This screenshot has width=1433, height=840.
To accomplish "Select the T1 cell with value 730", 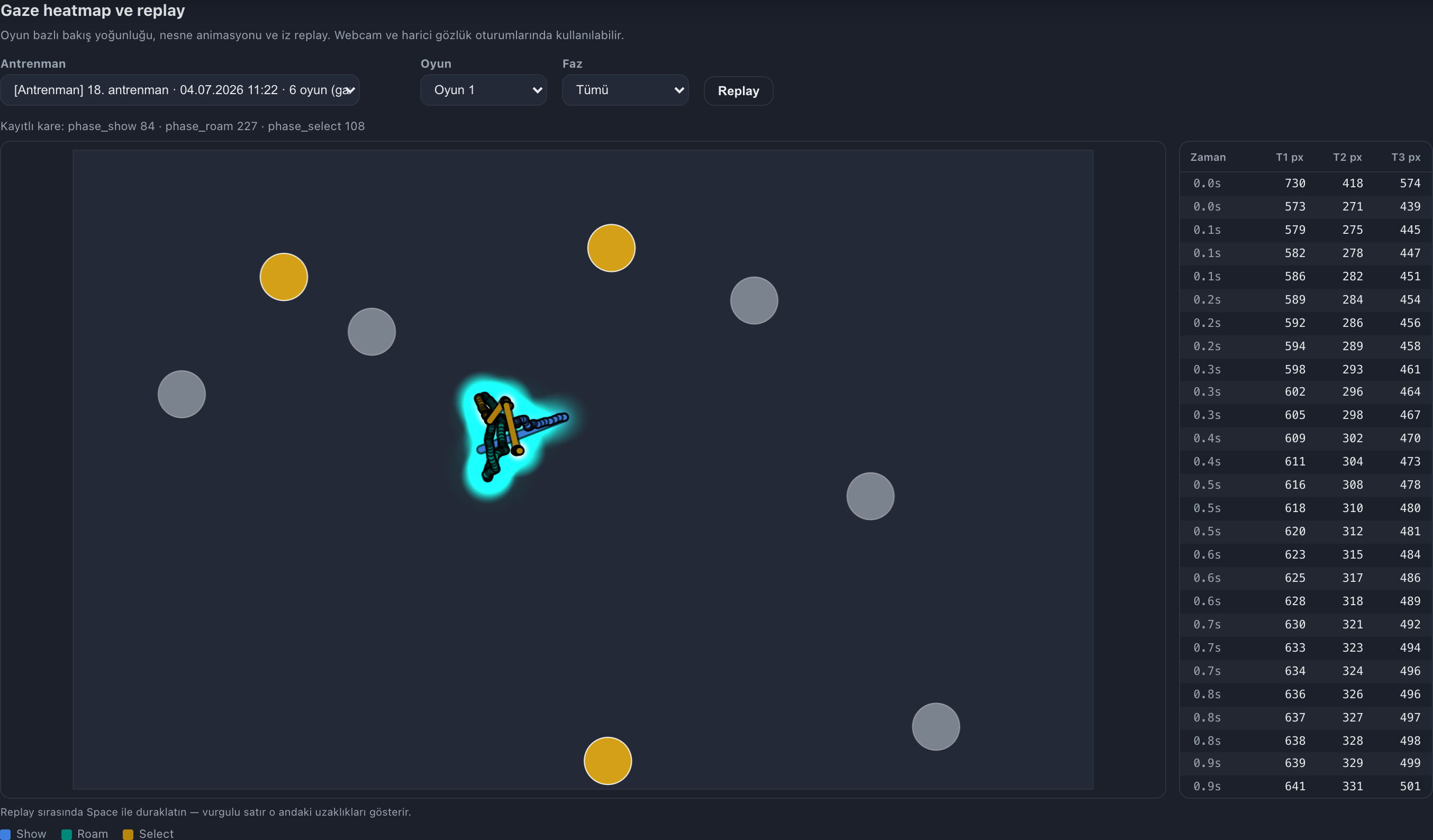I will pos(1295,183).
